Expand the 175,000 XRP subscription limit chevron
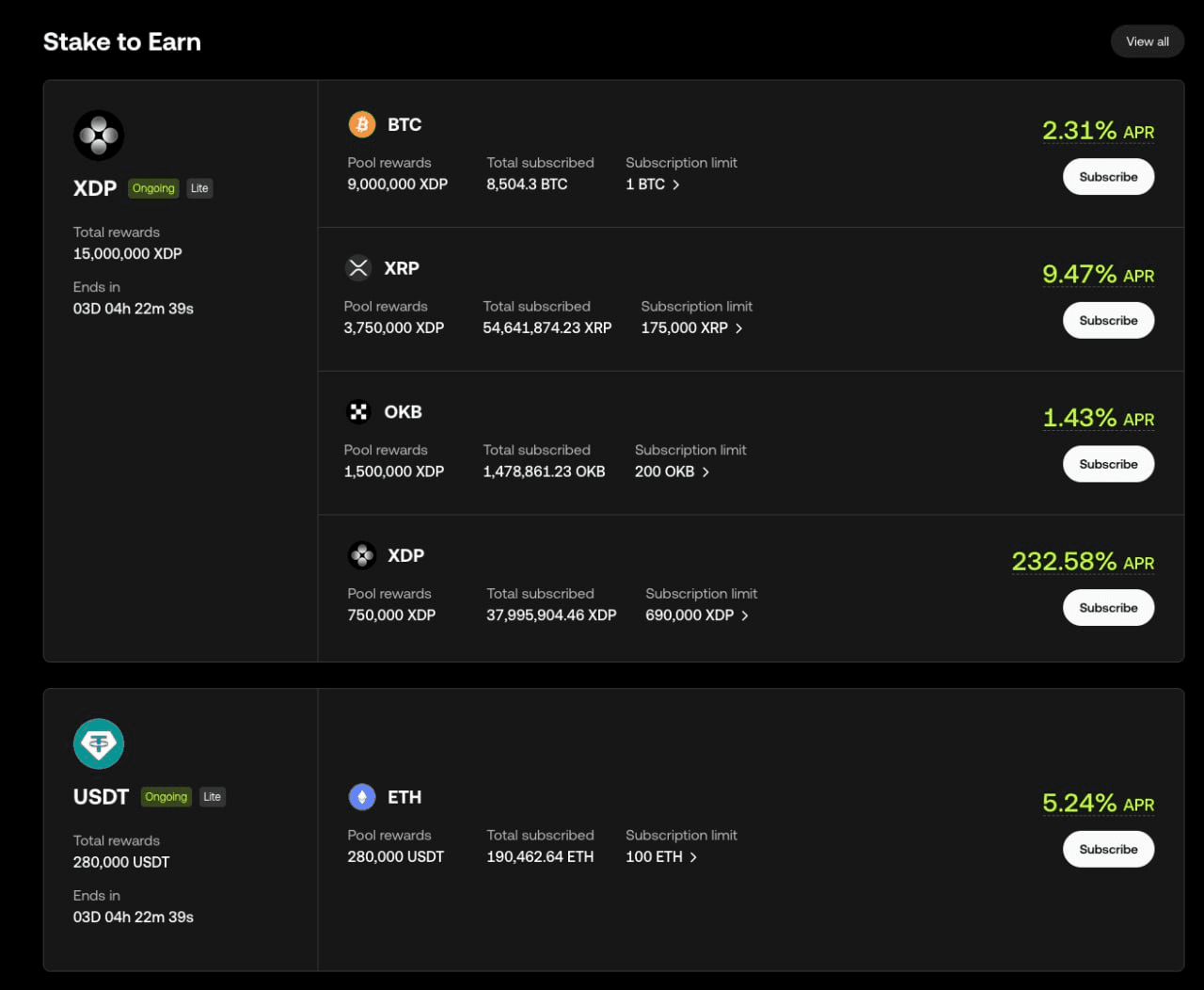This screenshot has width=1204, height=990. (x=739, y=328)
